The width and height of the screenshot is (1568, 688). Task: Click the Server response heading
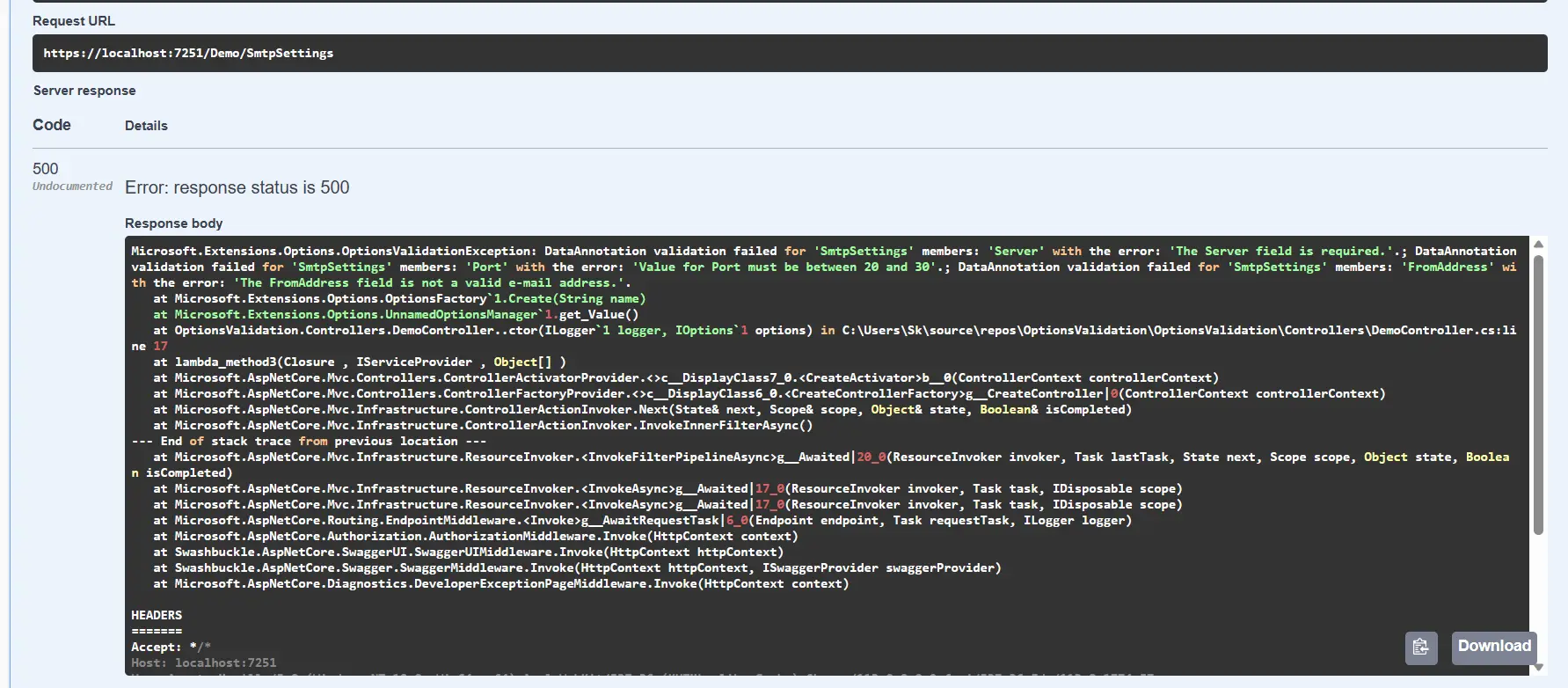tap(84, 91)
